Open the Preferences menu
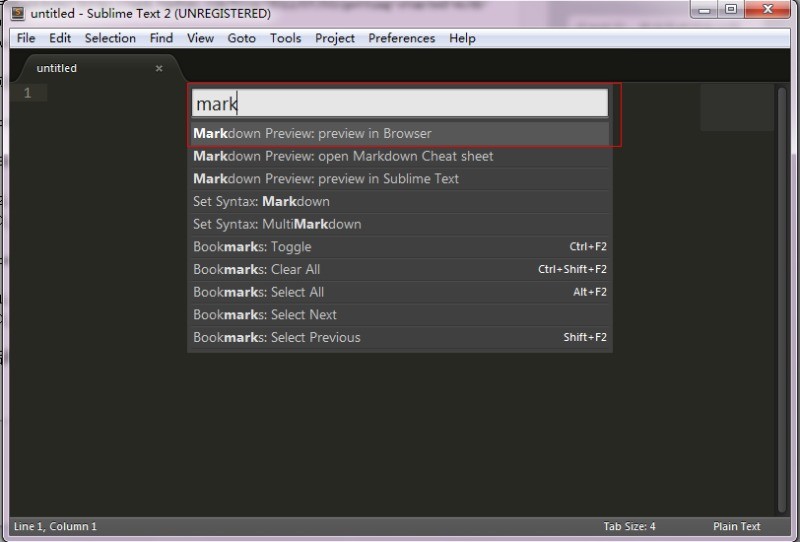The image size is (800, 542). pyautogui.click(x=401, y=38)
